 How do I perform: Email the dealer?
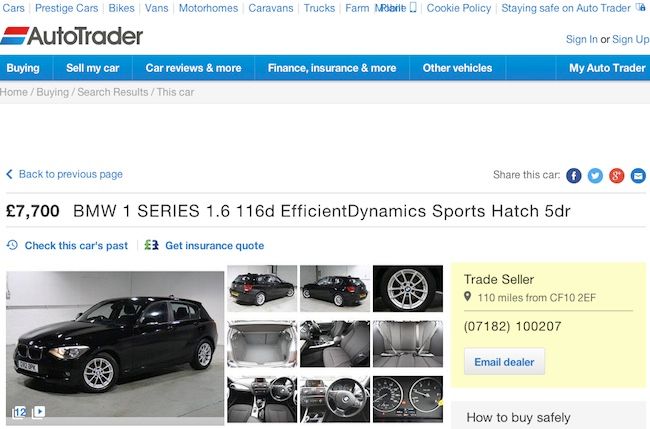pos(504,362)
